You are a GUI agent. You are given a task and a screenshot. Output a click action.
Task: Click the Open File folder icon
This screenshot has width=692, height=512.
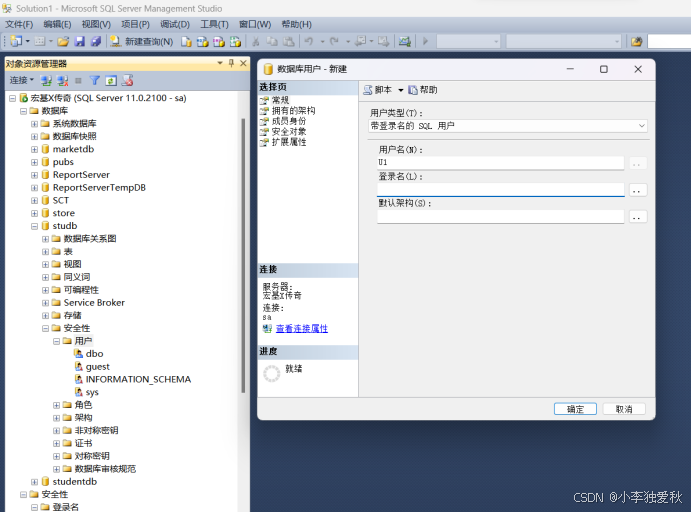(63, 41)
